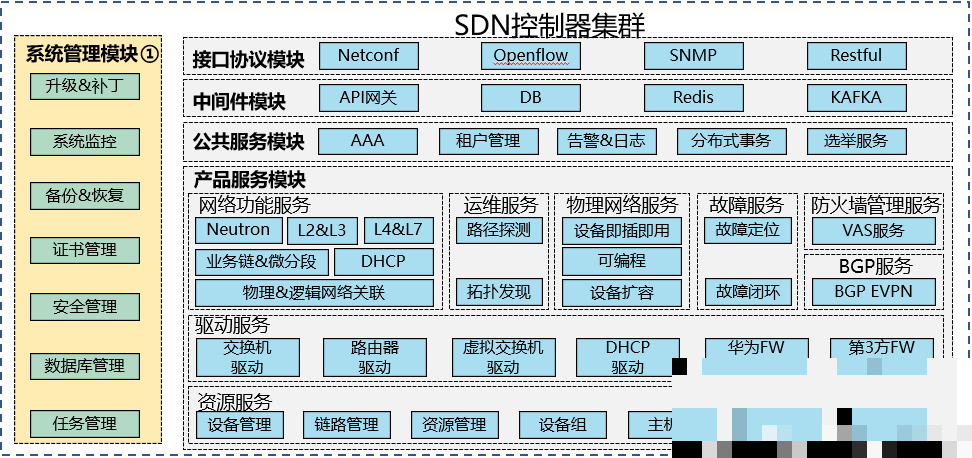Click the 物理&逻辑网络关联 box

314,293
